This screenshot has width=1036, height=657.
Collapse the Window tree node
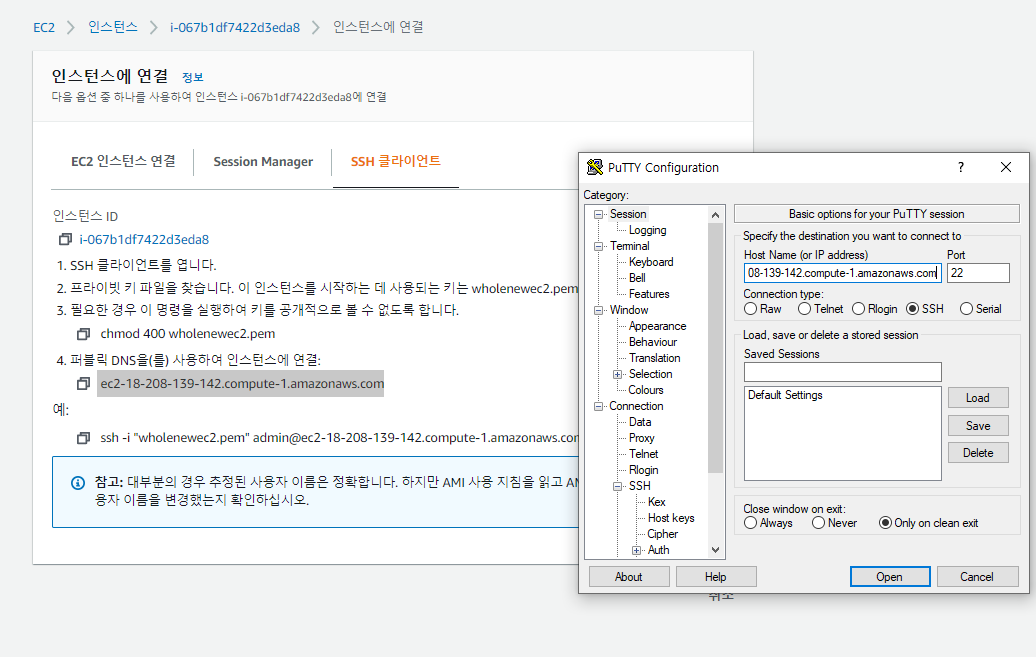click(x=599, y=310)
